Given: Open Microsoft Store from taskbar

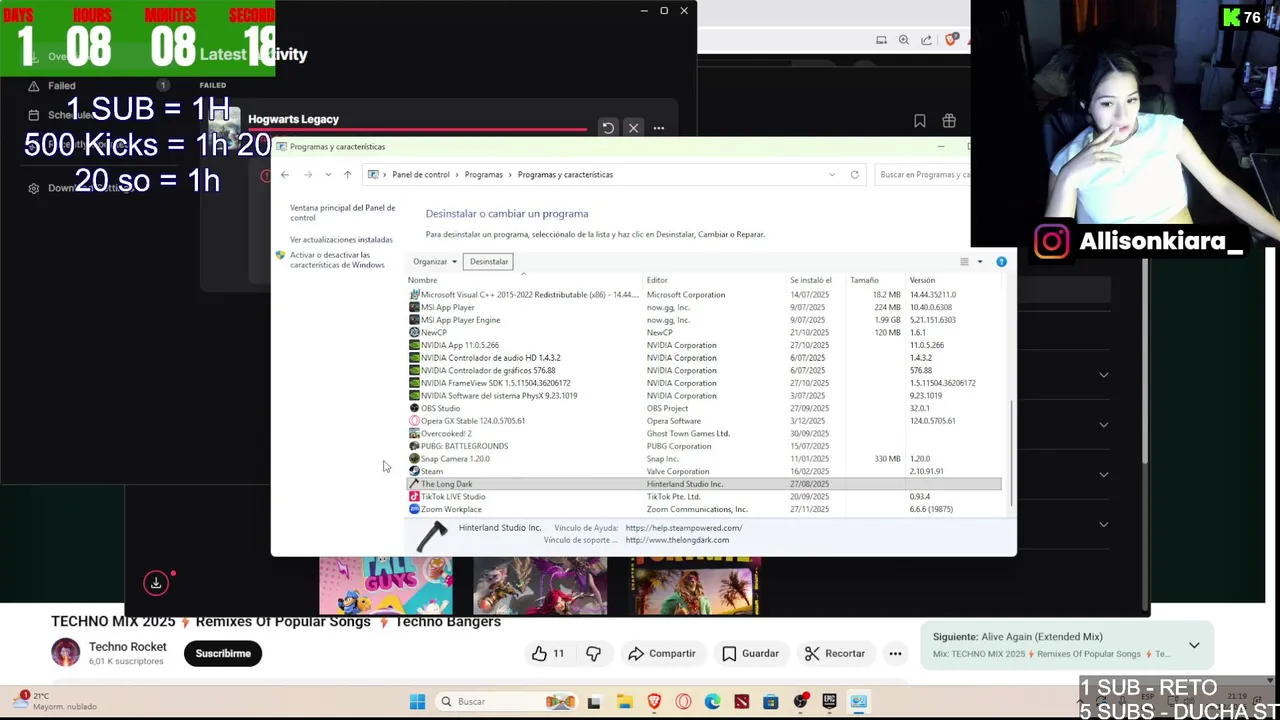Looking at the screenshot, I should (770, 702).
